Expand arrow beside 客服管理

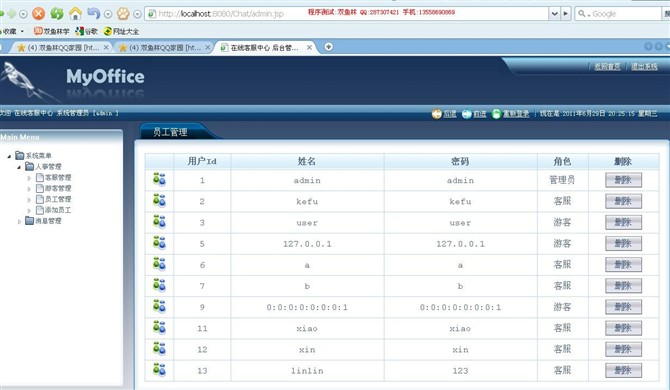pyautogui.click(x=29, y=178)
